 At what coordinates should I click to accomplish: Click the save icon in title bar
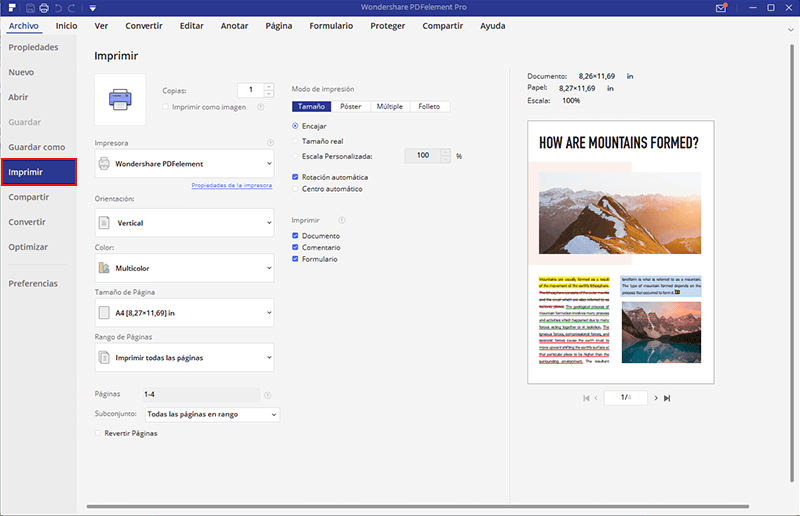[x=30, y=8]
